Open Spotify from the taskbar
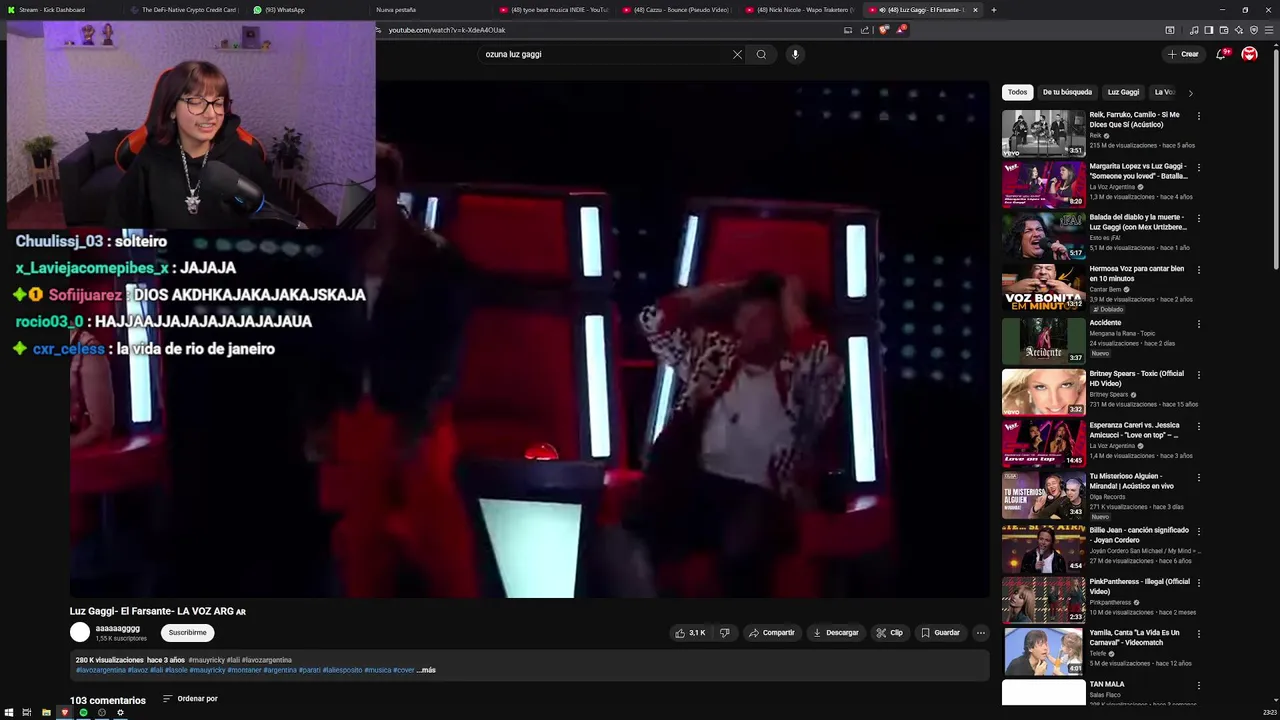Viewport: 1280px width, 720px height. pyautogui.click(x=83, y=712)
